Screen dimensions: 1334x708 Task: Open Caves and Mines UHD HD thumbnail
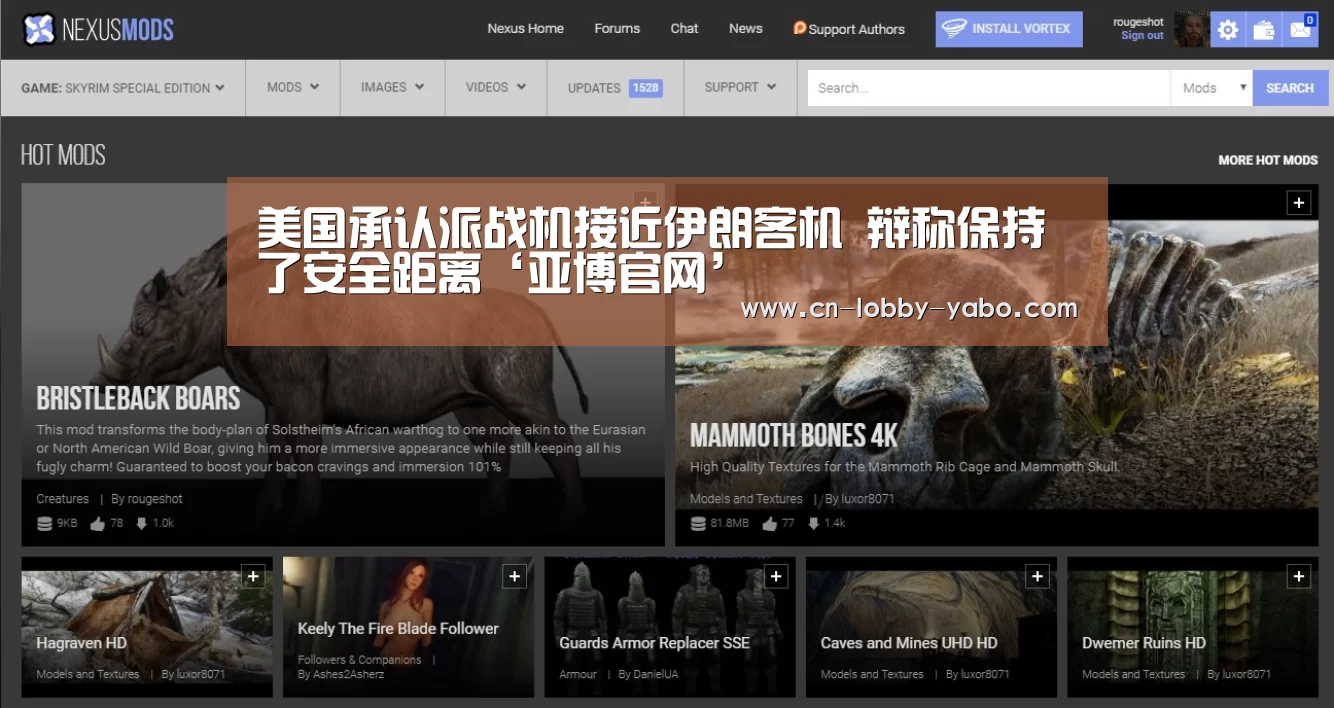click(931, 627)
